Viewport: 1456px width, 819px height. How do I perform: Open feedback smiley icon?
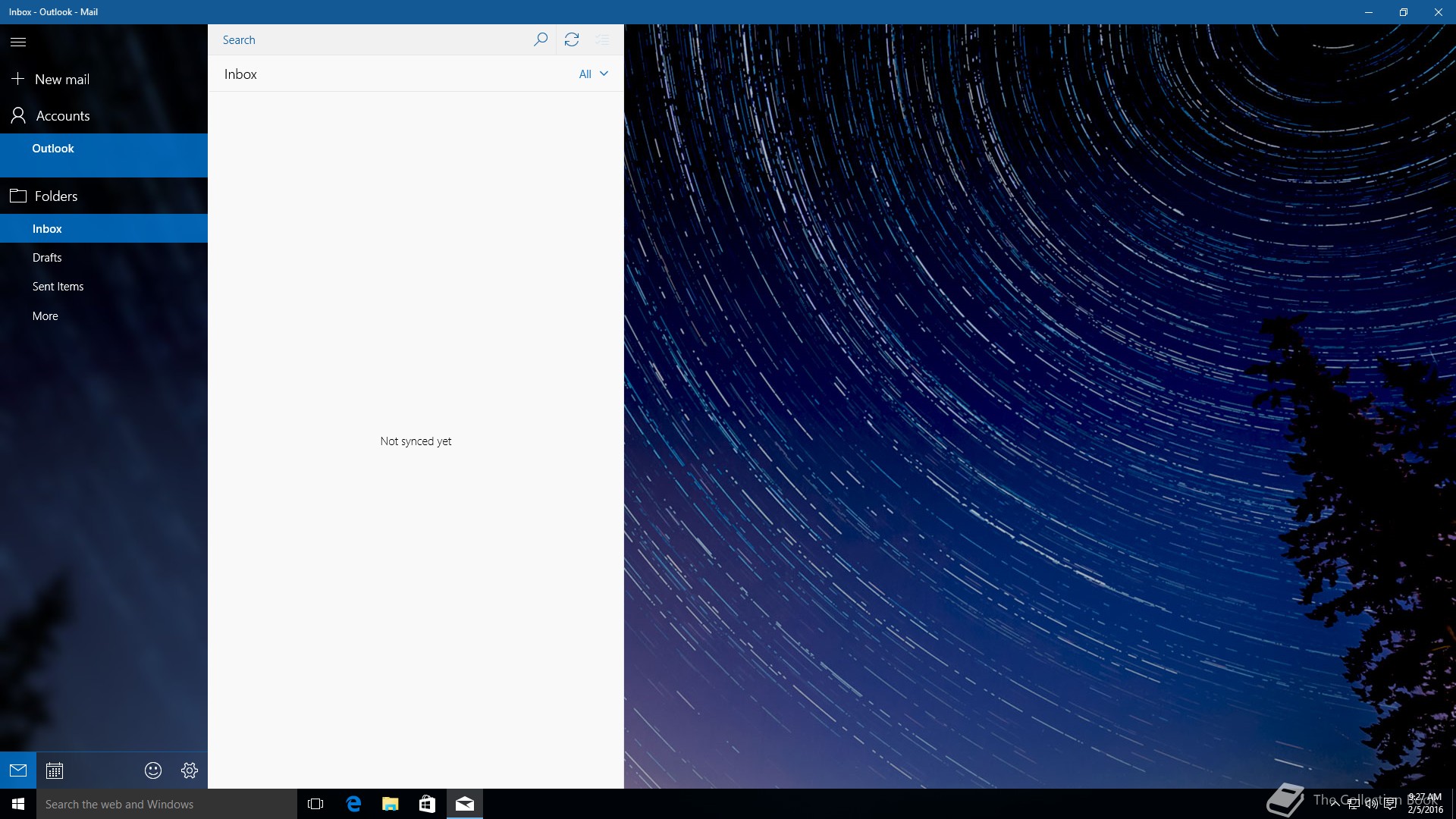(153, 770)
